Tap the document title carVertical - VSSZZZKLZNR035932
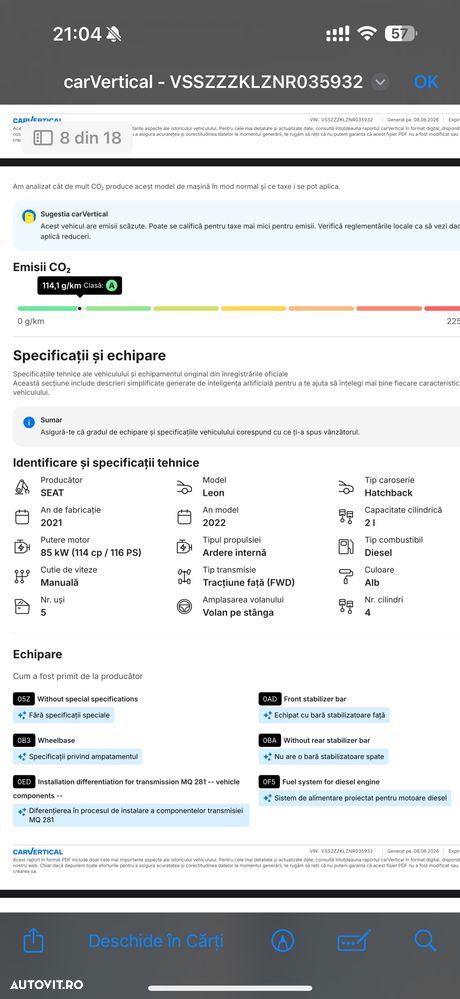 click(213, 82)
